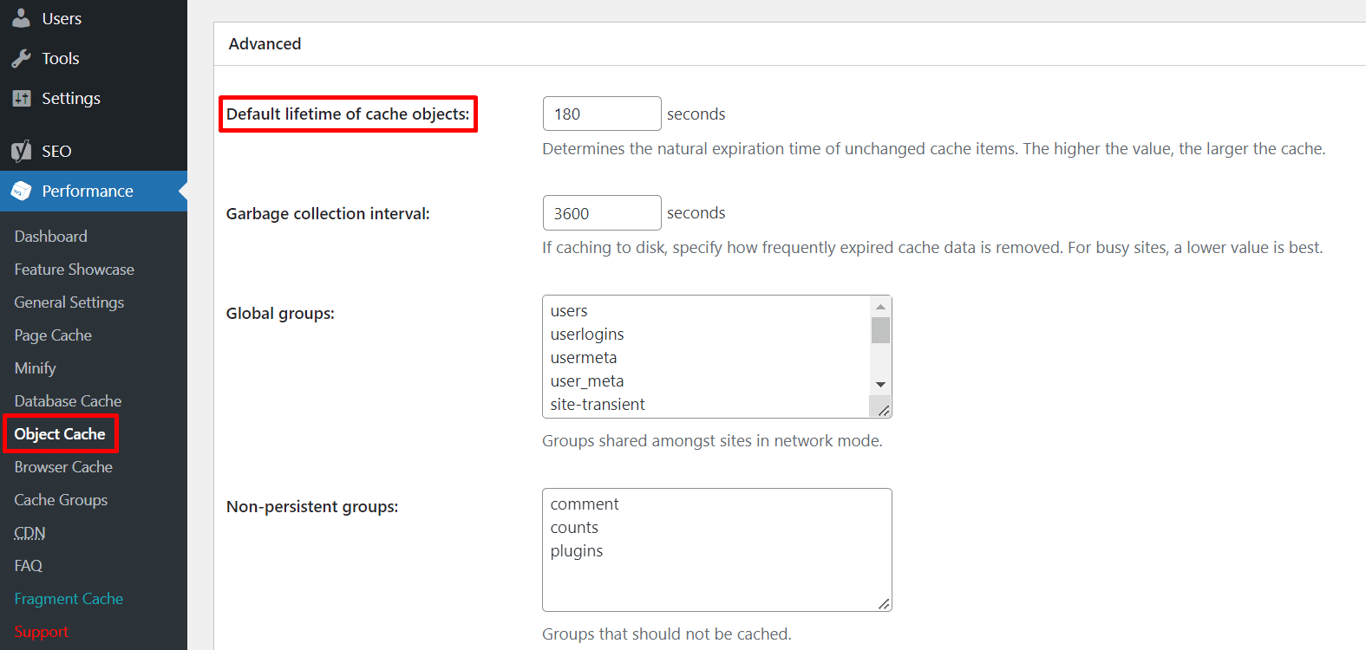
Task: Open Database Cache settings
Action: click(x=67, y=401)
